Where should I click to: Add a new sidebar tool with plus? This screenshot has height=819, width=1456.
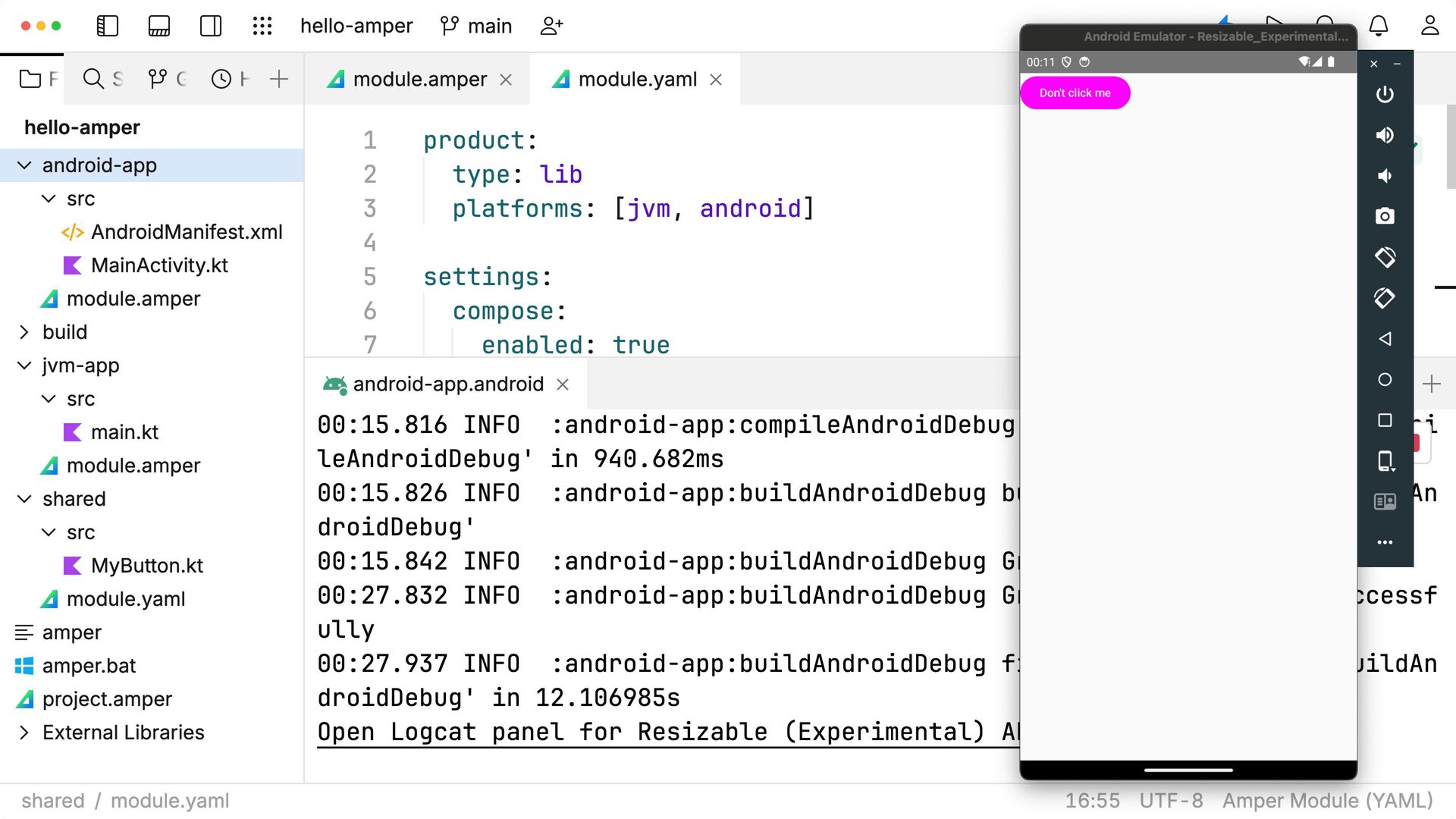[x=279, y=79]
